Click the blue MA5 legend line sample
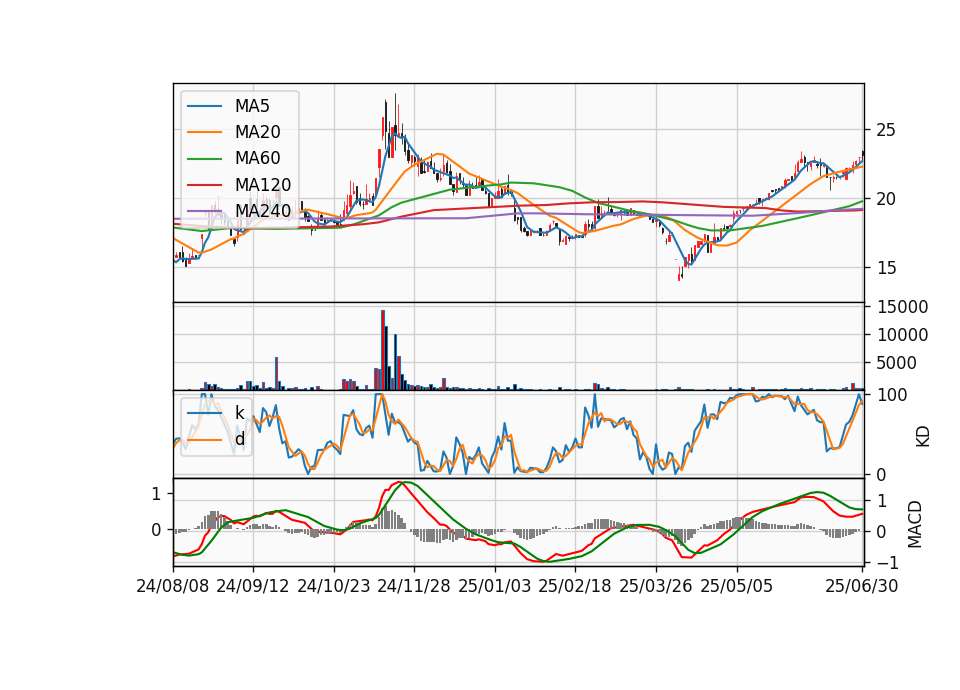Screen dimensions: 960x690 click(204, 106)
